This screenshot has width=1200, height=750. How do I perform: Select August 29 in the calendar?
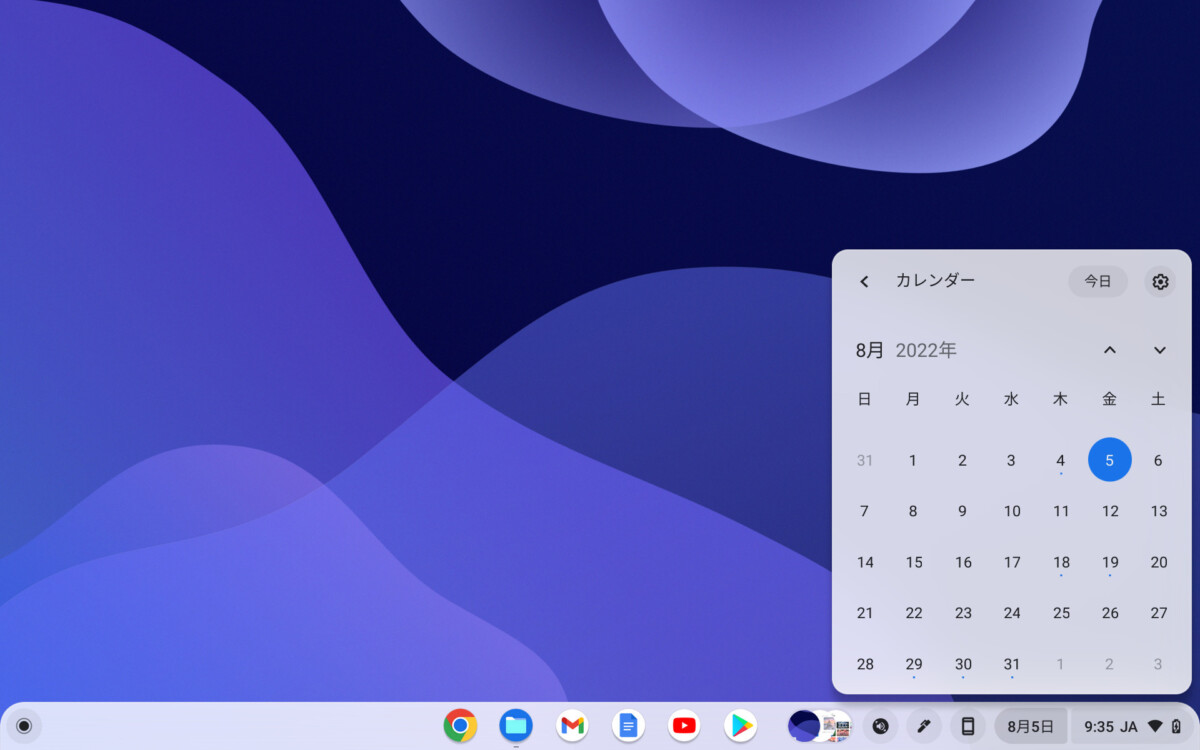(914, 664)
